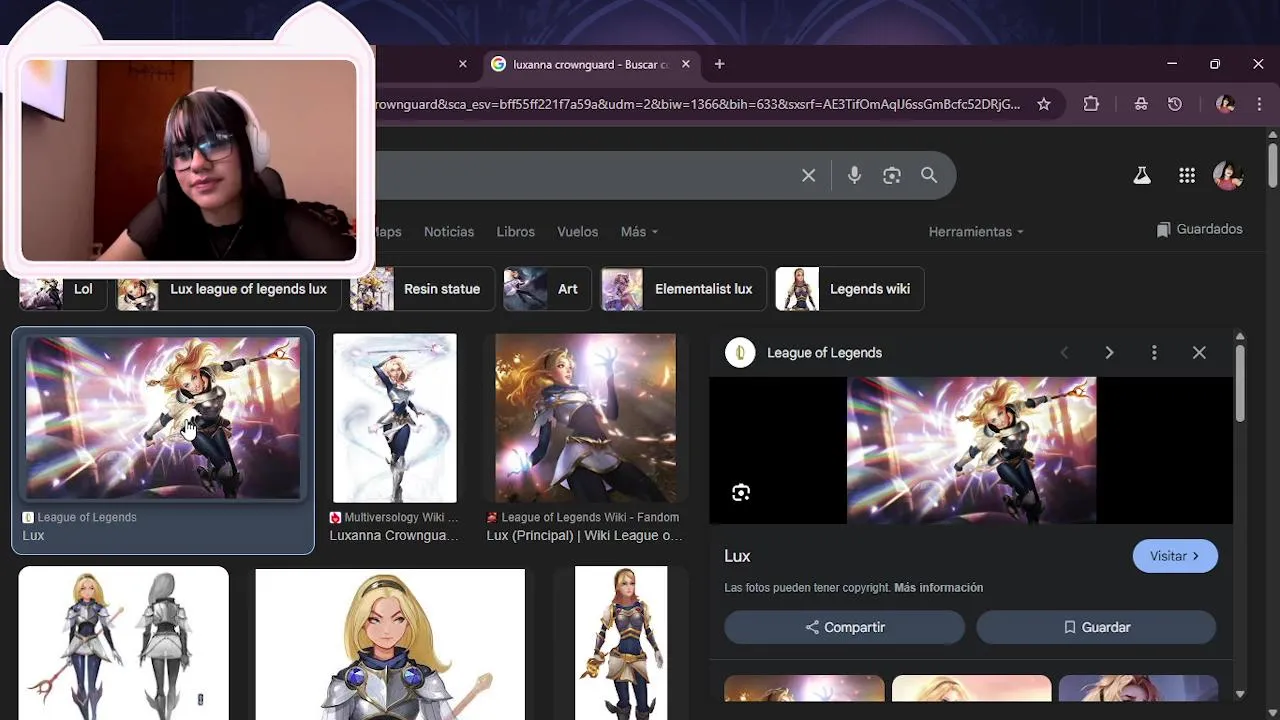Open the Multiversology Wiki Luxanna image result
1280x720 pixels.
[395, 418]
